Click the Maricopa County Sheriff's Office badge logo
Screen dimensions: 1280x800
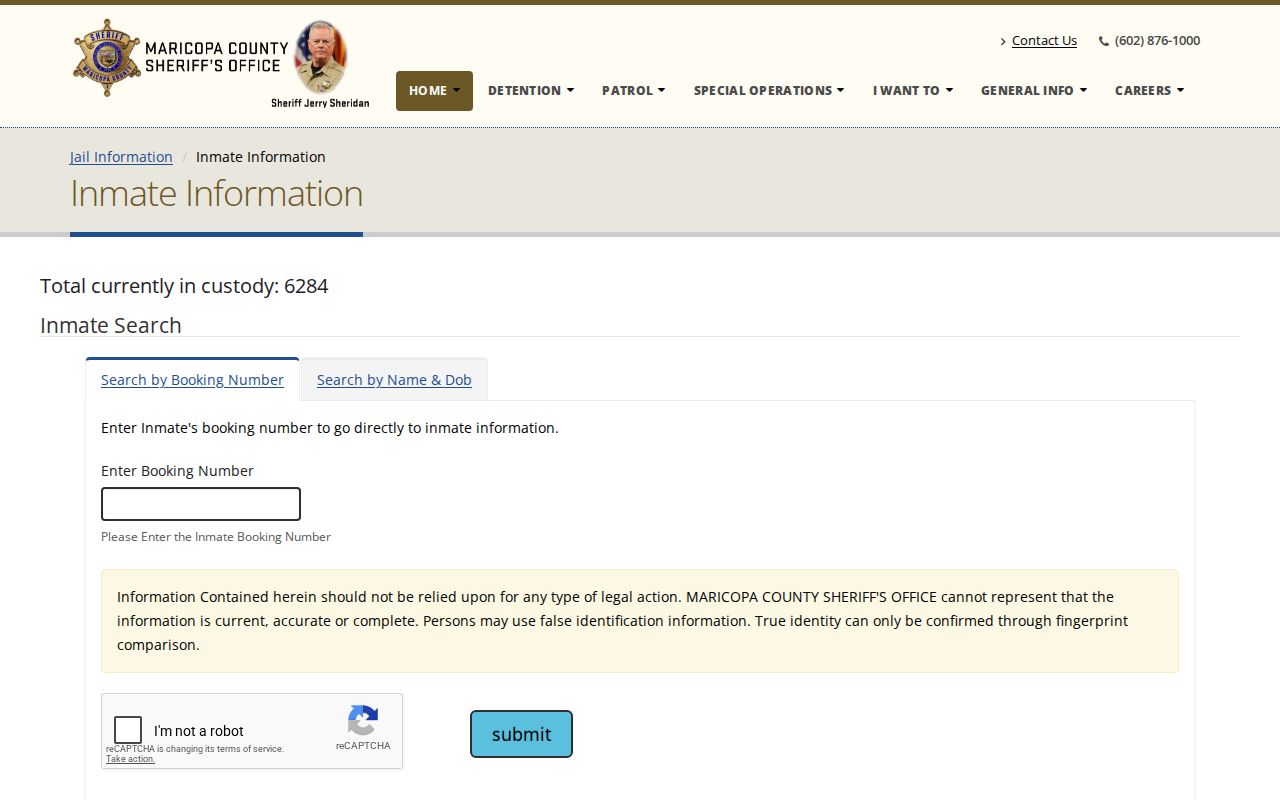(x=107, y=57)
